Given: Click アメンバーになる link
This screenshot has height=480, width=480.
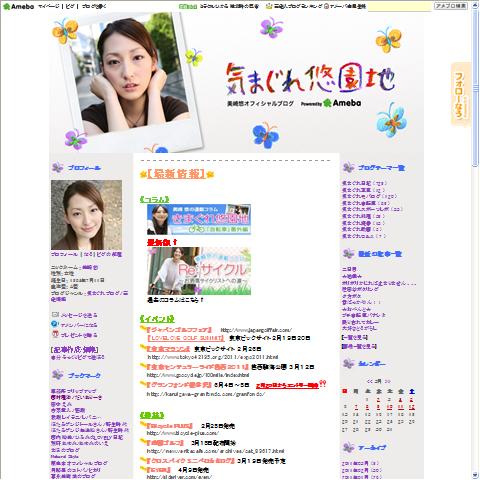Looking at the screenshot, I should [x=79, y=325].
